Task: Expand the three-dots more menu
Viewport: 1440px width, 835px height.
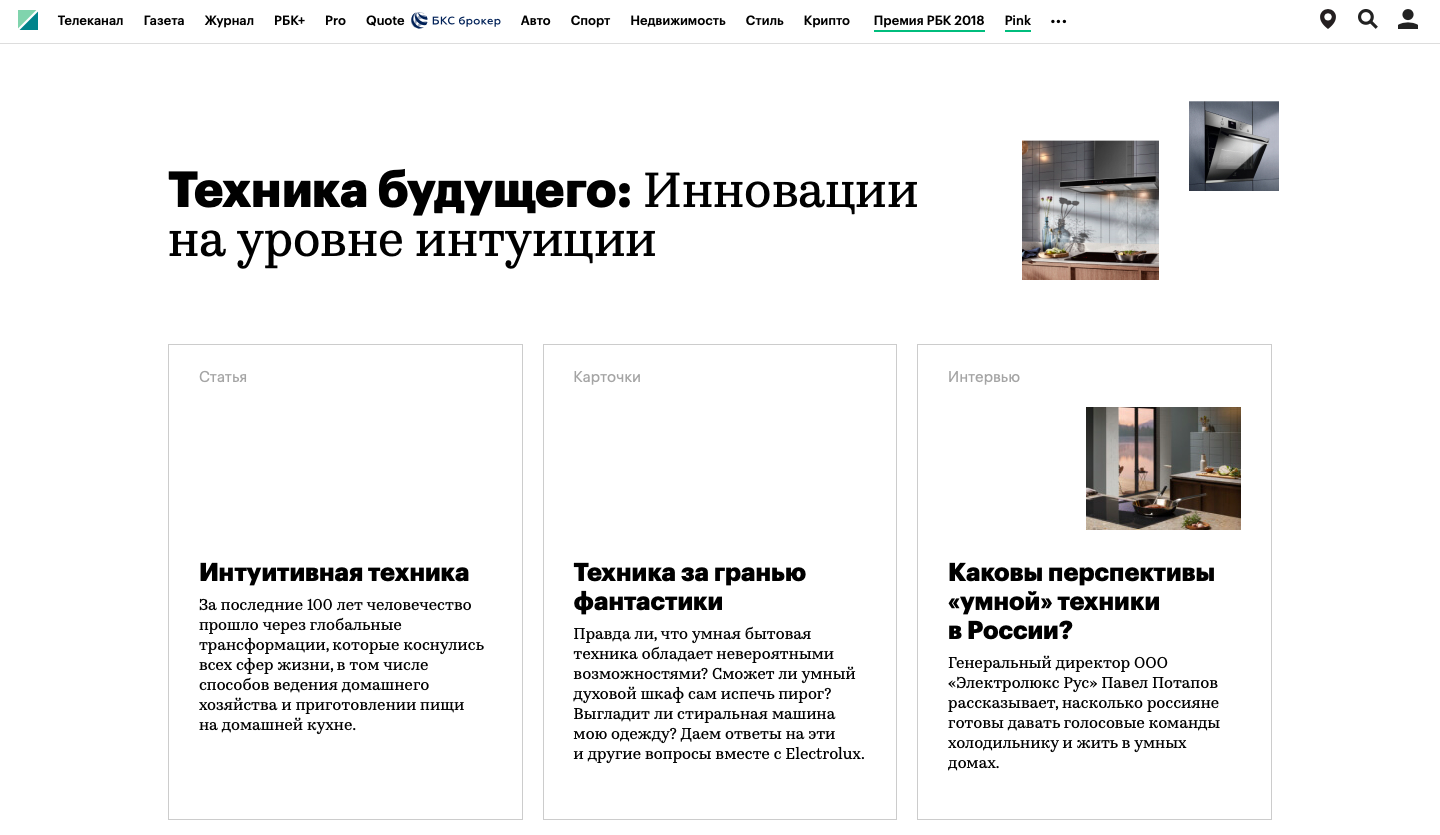Action: (x=1059, y=21)
